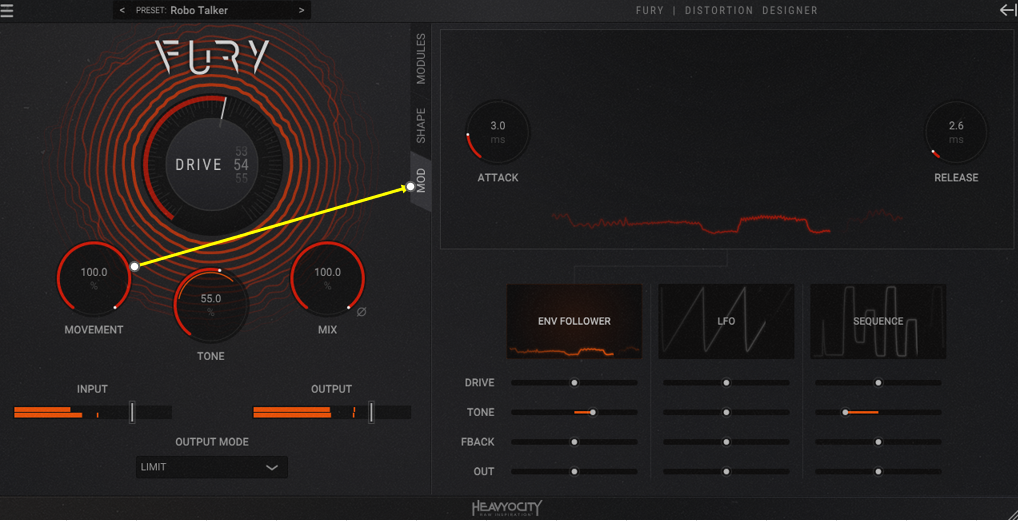The height and width of the screenshot is (521, 1018).
Task: Click the INPUT level slider handle
Action: coord(132,413)
